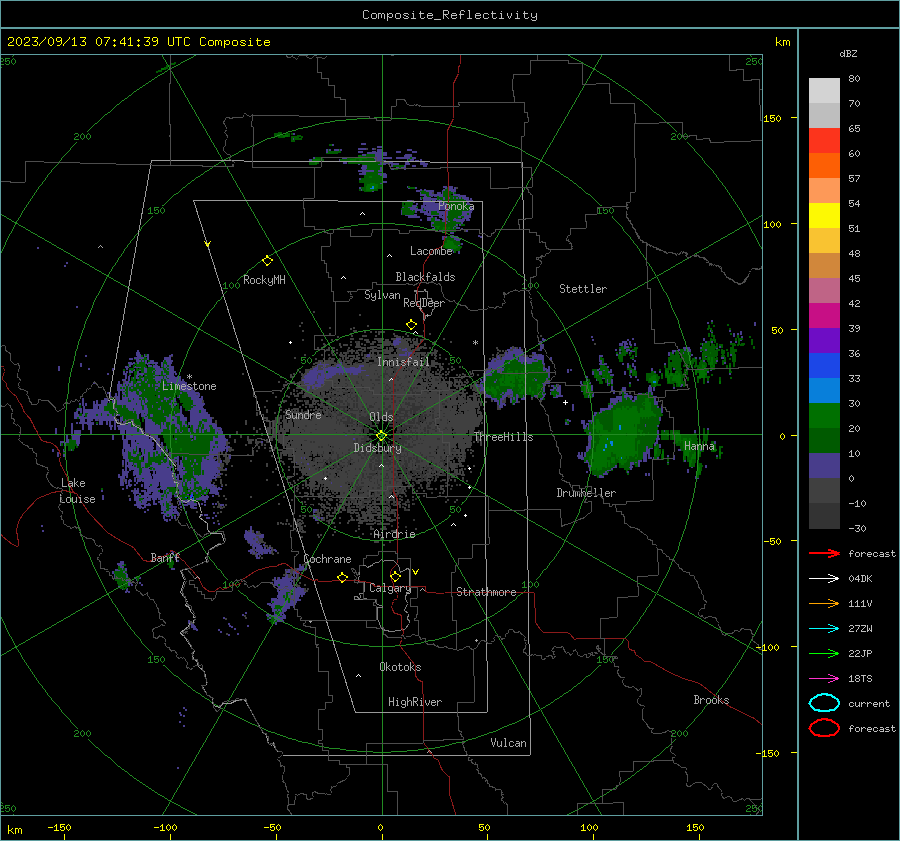This screenshot has width=900, height=841.
Task: Click the Hanna city label
Action: (x=699, y=446)
